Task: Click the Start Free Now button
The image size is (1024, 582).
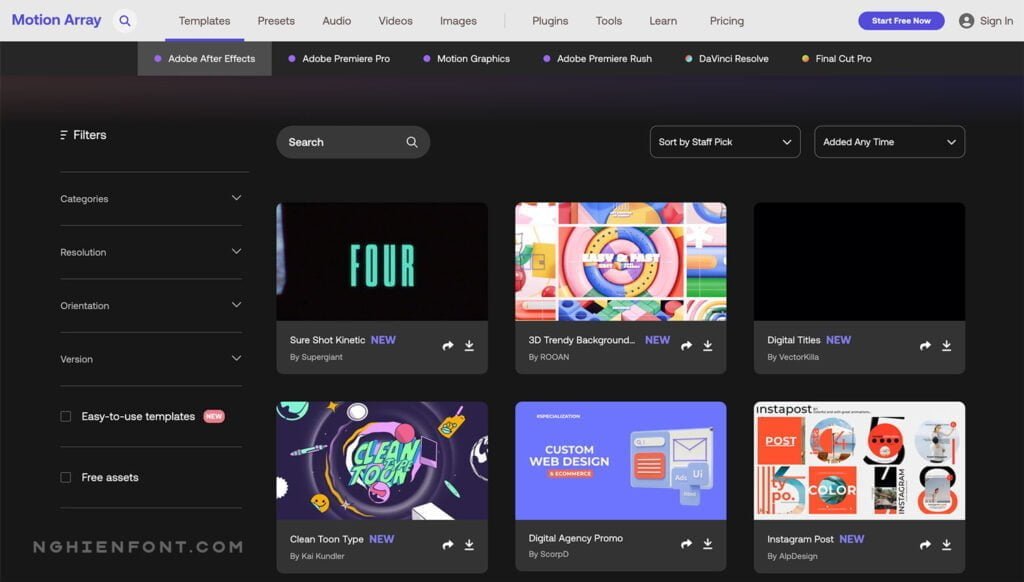Action: point(900,21)
